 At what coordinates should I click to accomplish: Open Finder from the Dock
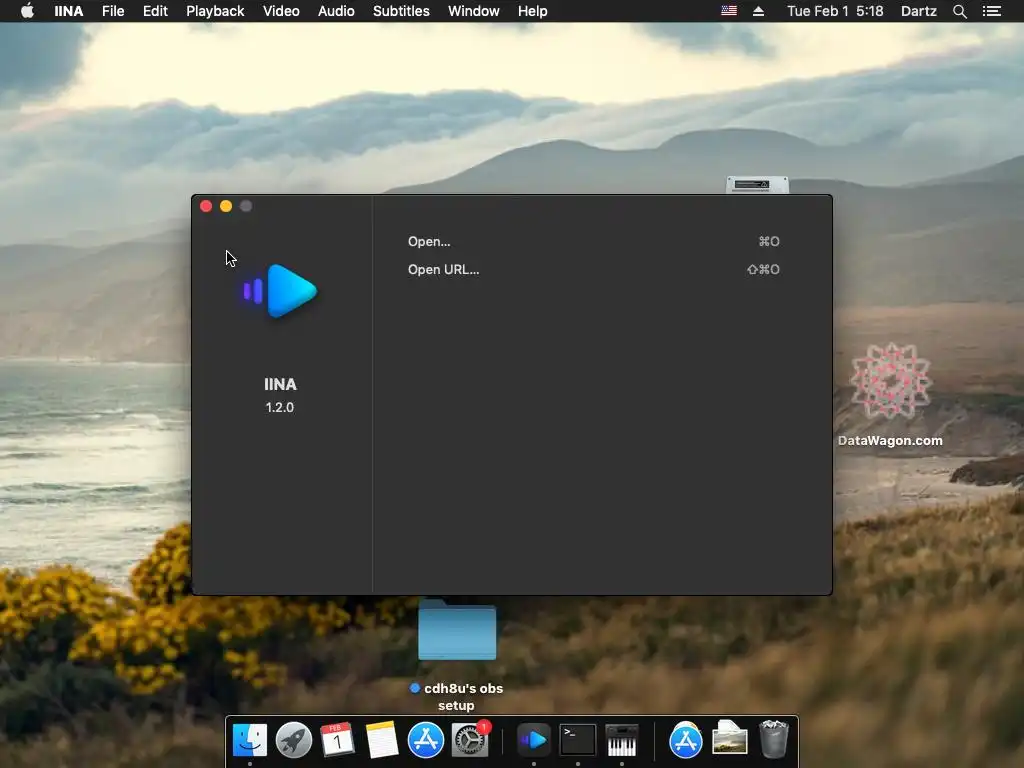[x=249, y=740]
